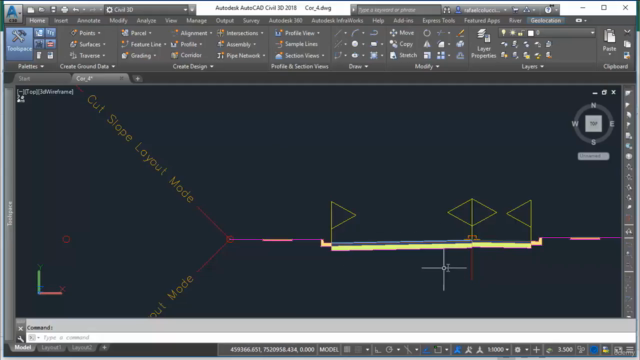Image resolution: width=640 pixels, height=360 pixels.
Task: Click the Undo arrow in quick access toolbar
Action: (76, 9)
